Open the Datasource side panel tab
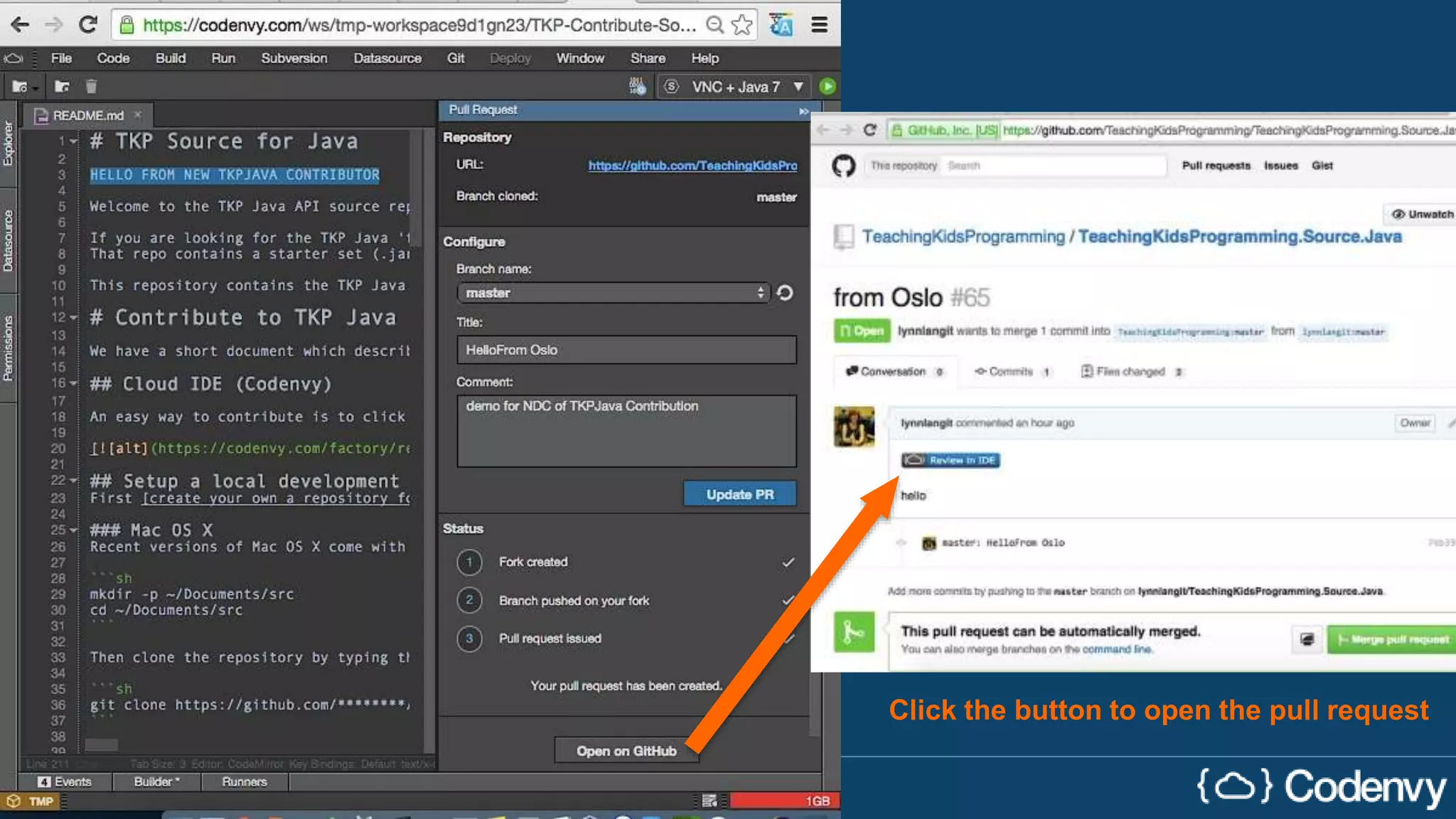1456x819 pixels. pyautogui.click(x=8, y=240)
